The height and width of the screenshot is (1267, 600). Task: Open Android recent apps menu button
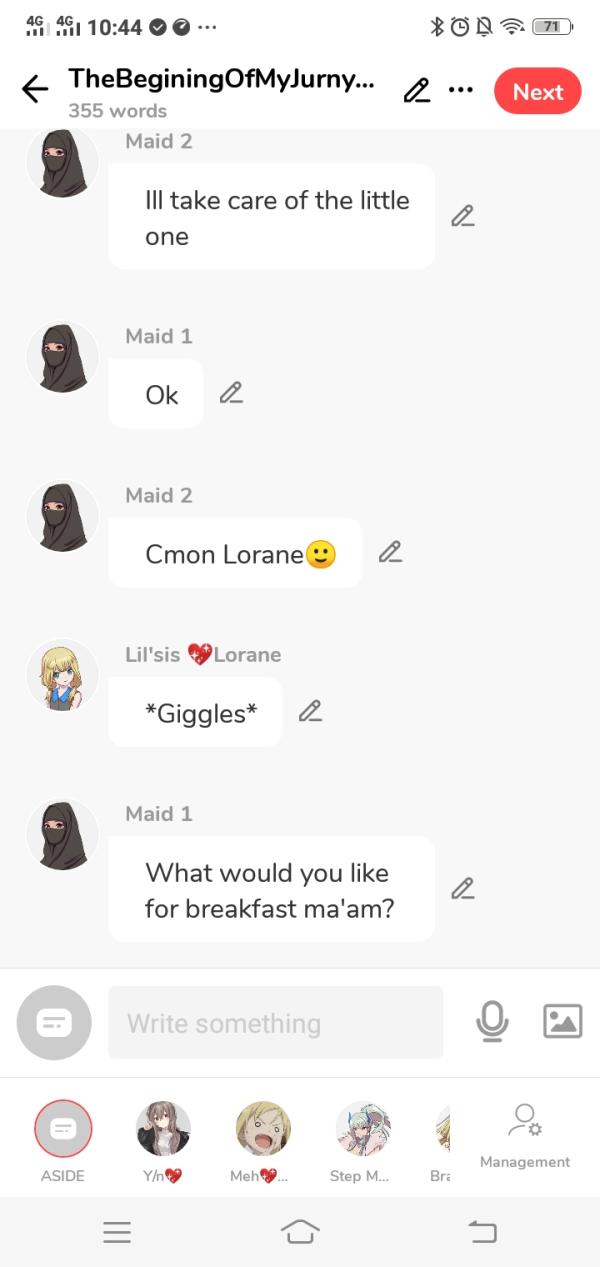click(x=117, y=1233)
